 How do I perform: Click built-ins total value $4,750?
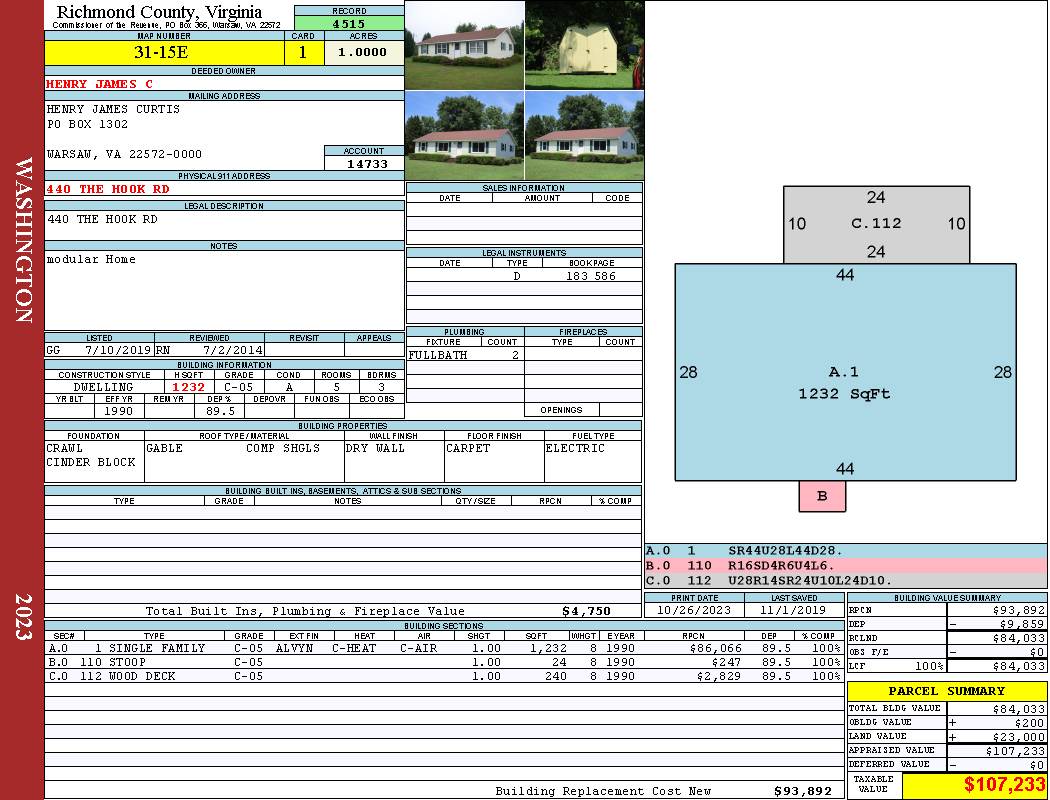pyautogui.click(x=587, y=611)
